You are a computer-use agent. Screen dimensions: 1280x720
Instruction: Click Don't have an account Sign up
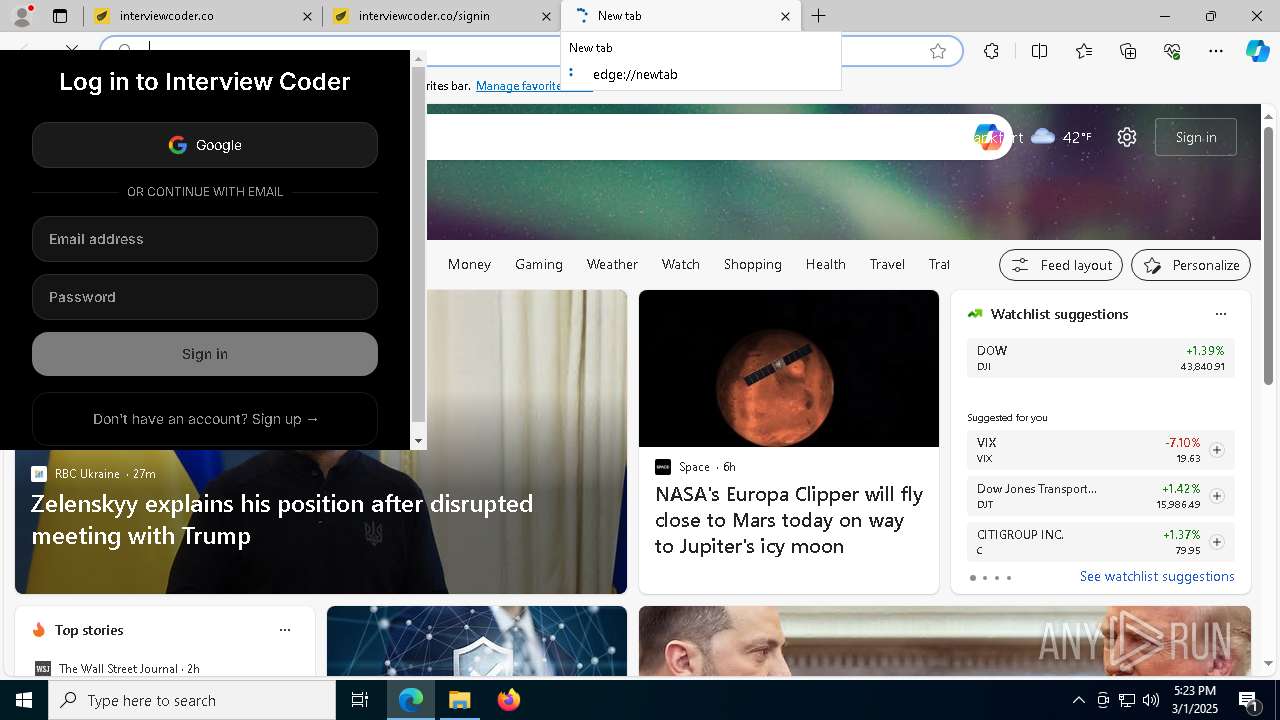(205, 419)
